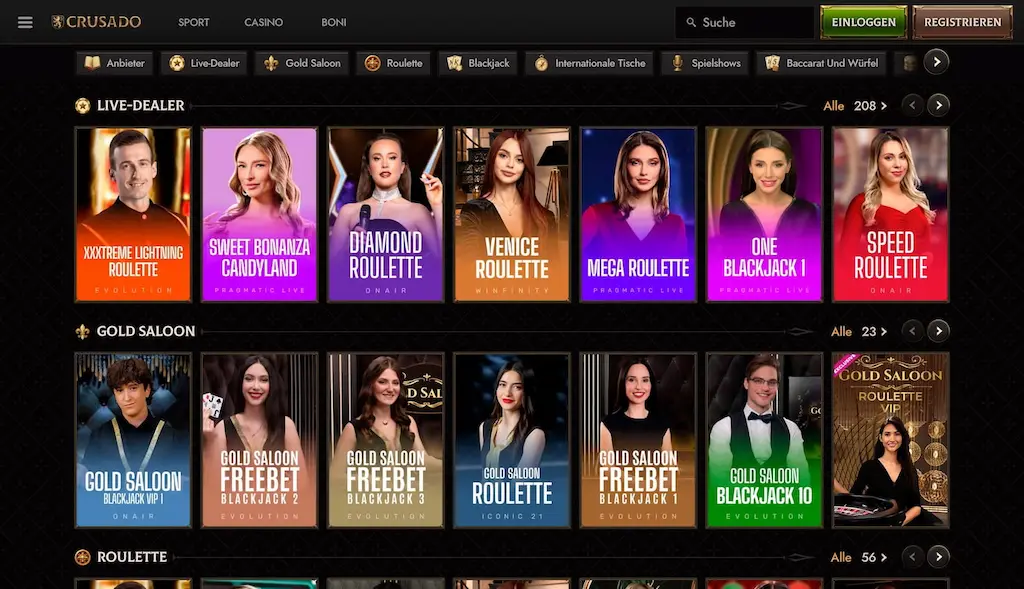Open Speed Roulette game
This screenshot has width=1024, height=589.
(890, 214)
